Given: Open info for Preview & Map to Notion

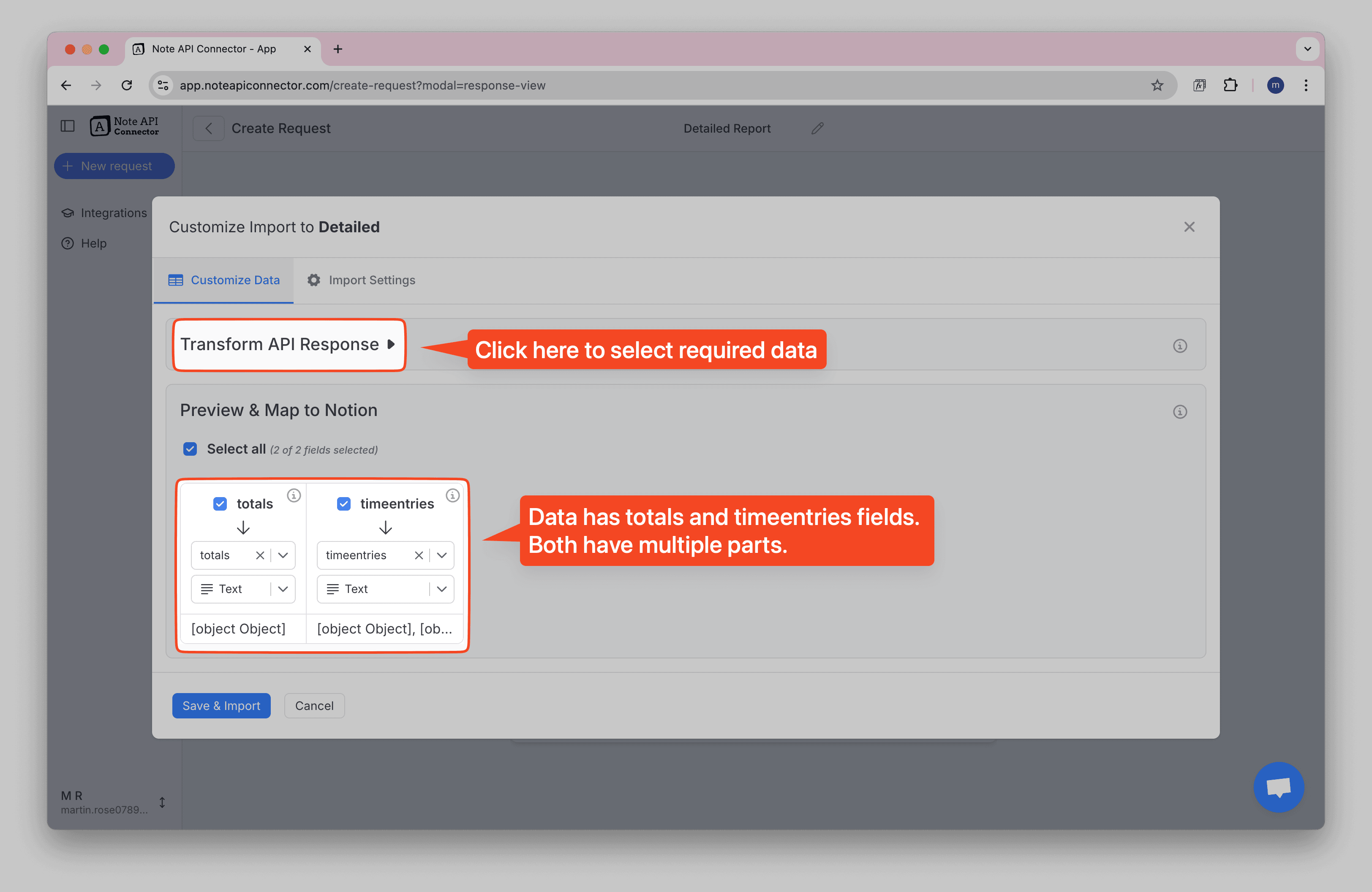Looking at the screenshot, I should tap(1179, 411).
